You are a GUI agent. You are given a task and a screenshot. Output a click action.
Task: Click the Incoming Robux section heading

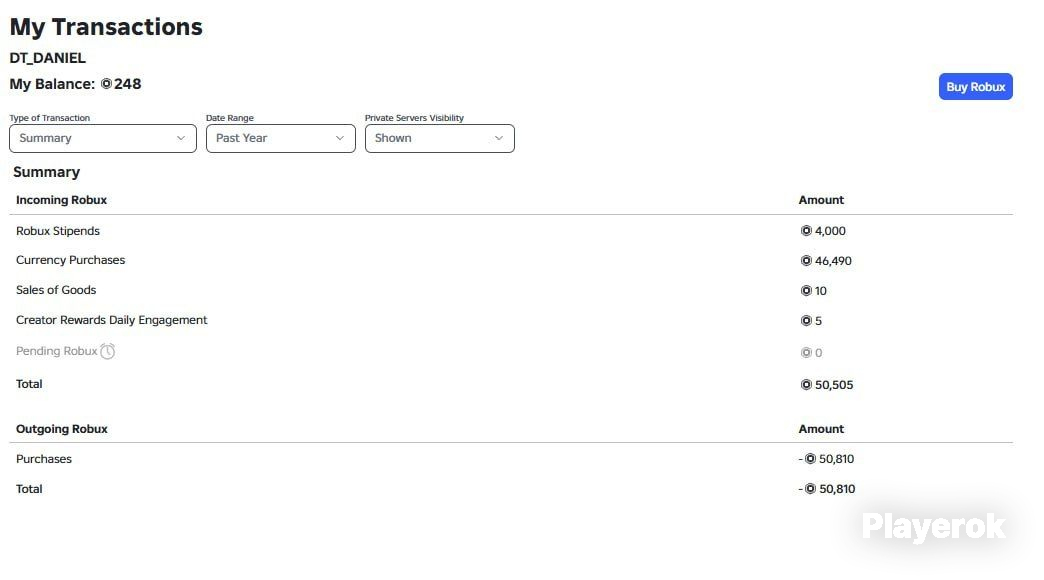pyautogui.click(x=61, y=200)
